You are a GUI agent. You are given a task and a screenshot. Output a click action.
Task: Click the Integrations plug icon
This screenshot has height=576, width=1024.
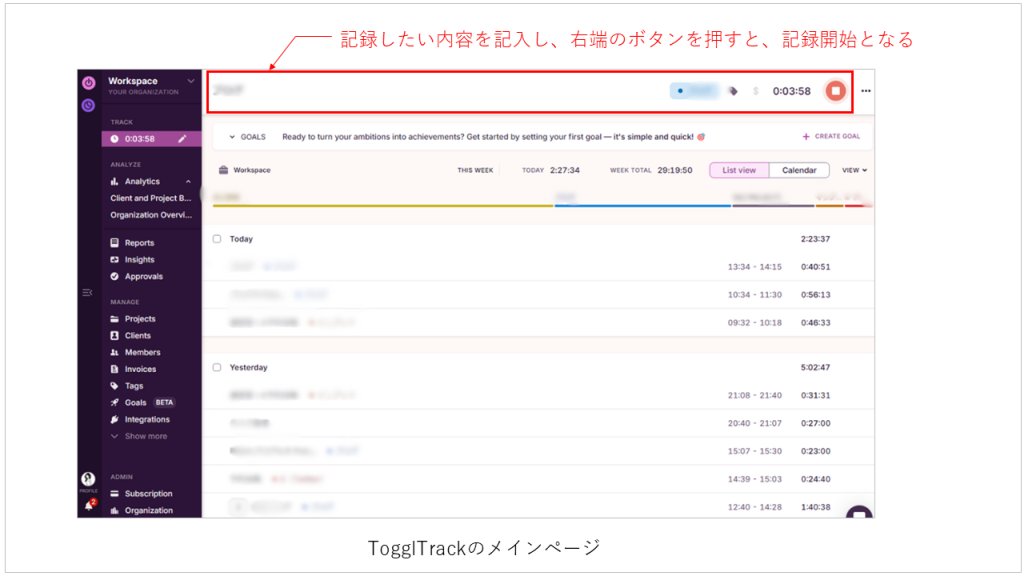(114, 419)
